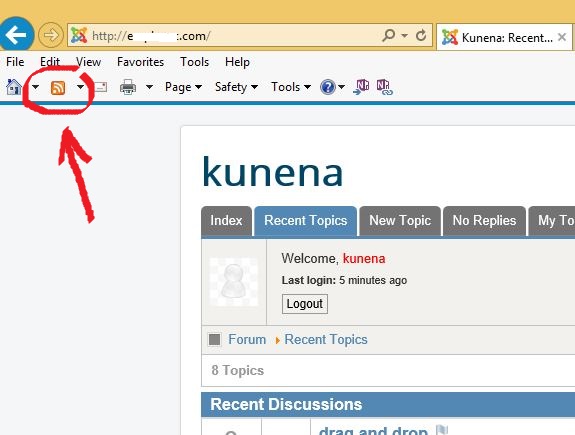Click the Send to OneNote icon
The height and width of the screenshot is (435, 575).
coord(361,87)
